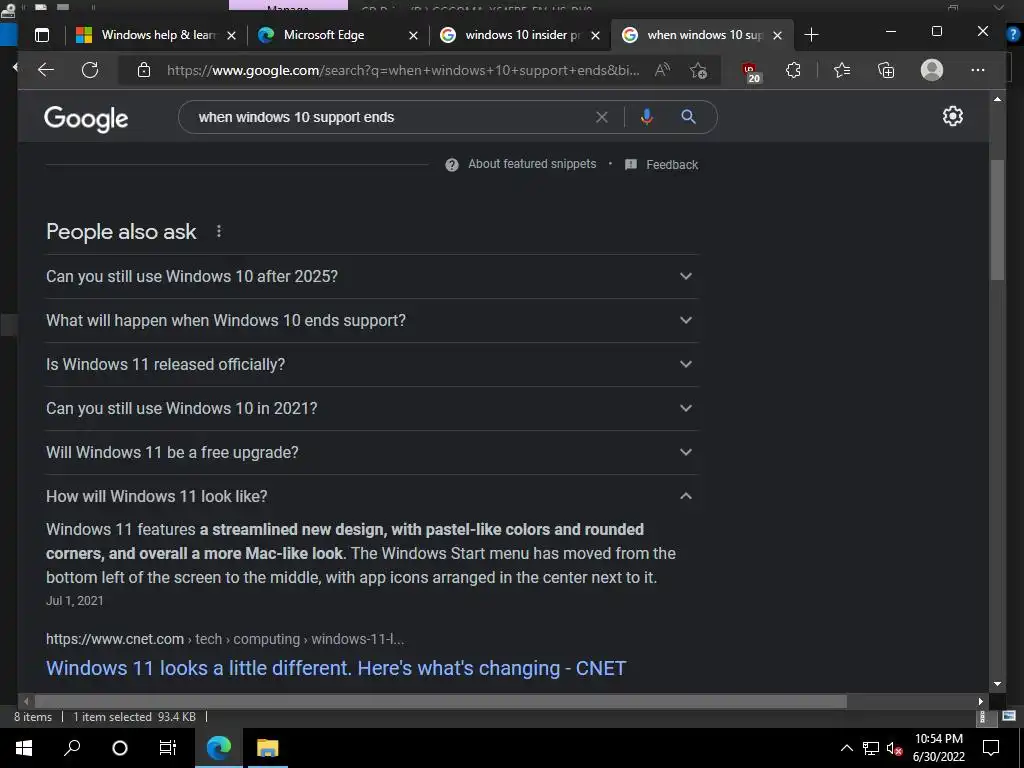Open Google quick settings gear

pos(953,116)
